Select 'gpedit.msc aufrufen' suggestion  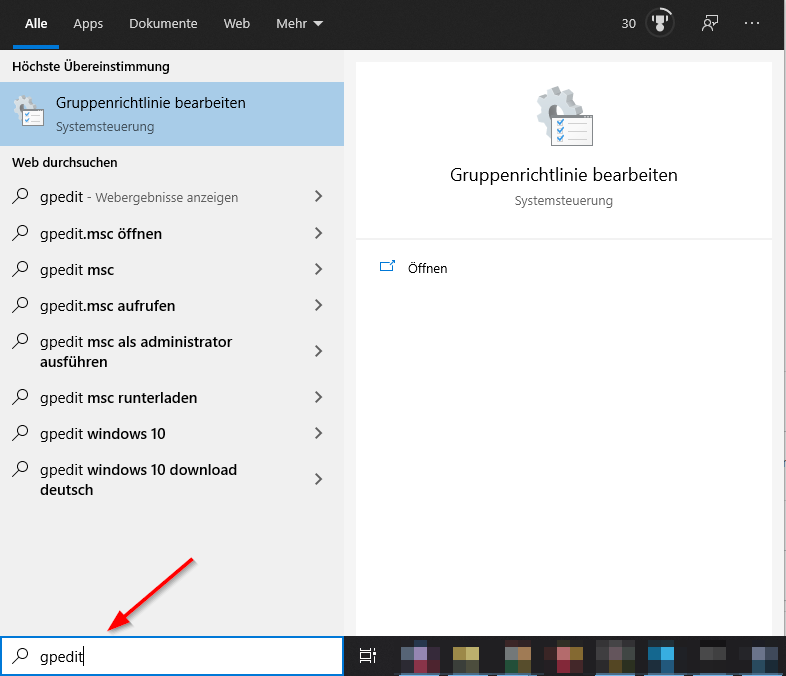(x=172, y=306)
